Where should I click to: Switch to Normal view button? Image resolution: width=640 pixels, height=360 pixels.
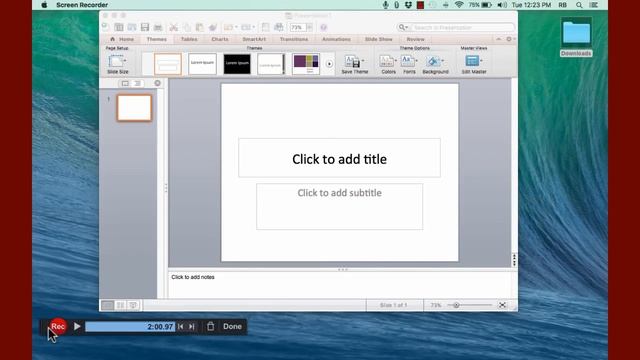click(108, 305)
